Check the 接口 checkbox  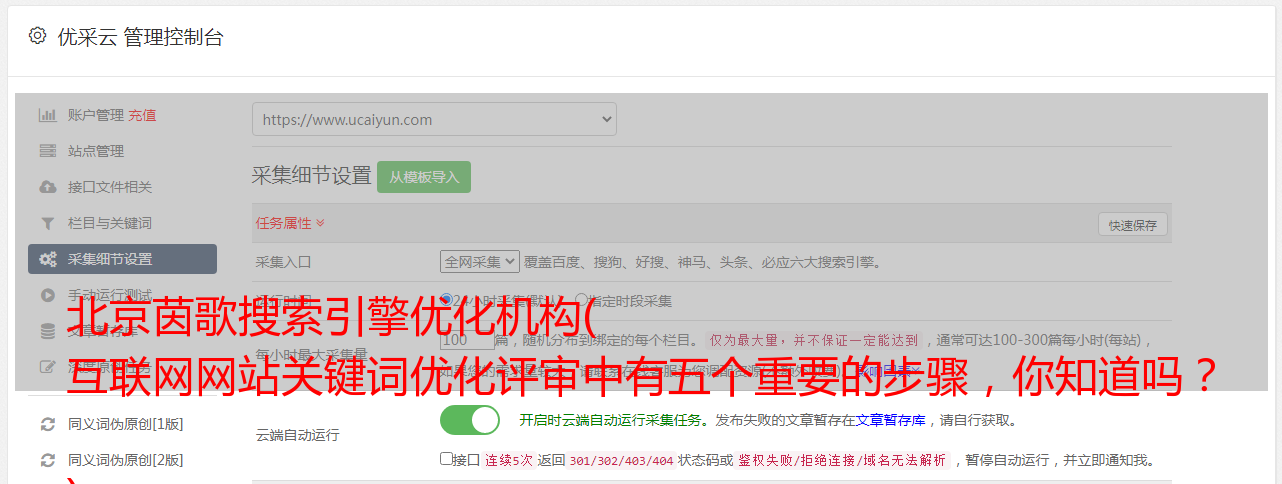(x=446, y=459)
